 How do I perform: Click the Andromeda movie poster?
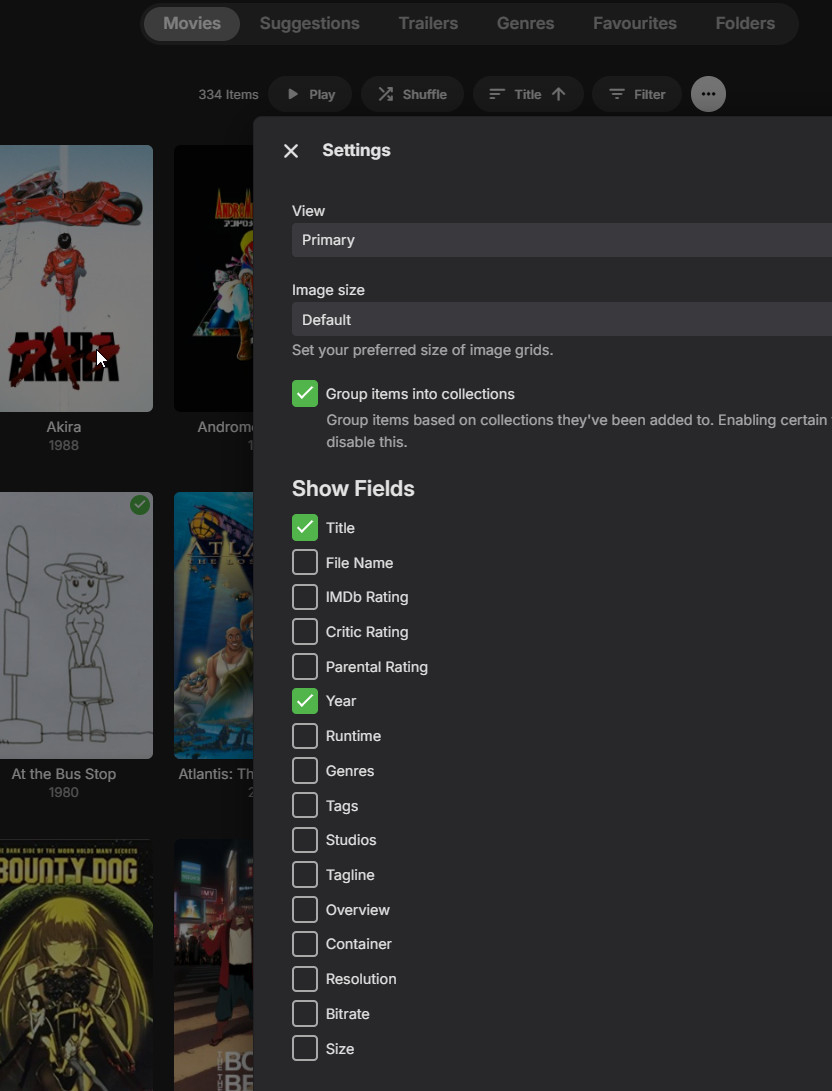(214, 278)
